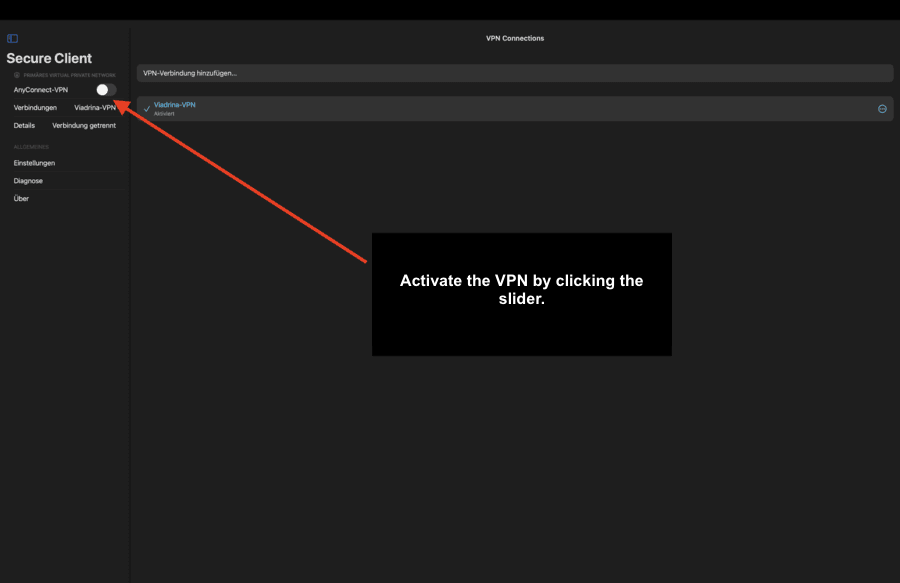Screen dimensions: 900x583
Task: Click VPN-Verbindung hinzufügen field
Action: pyautogui.click(x=515, y=73)
